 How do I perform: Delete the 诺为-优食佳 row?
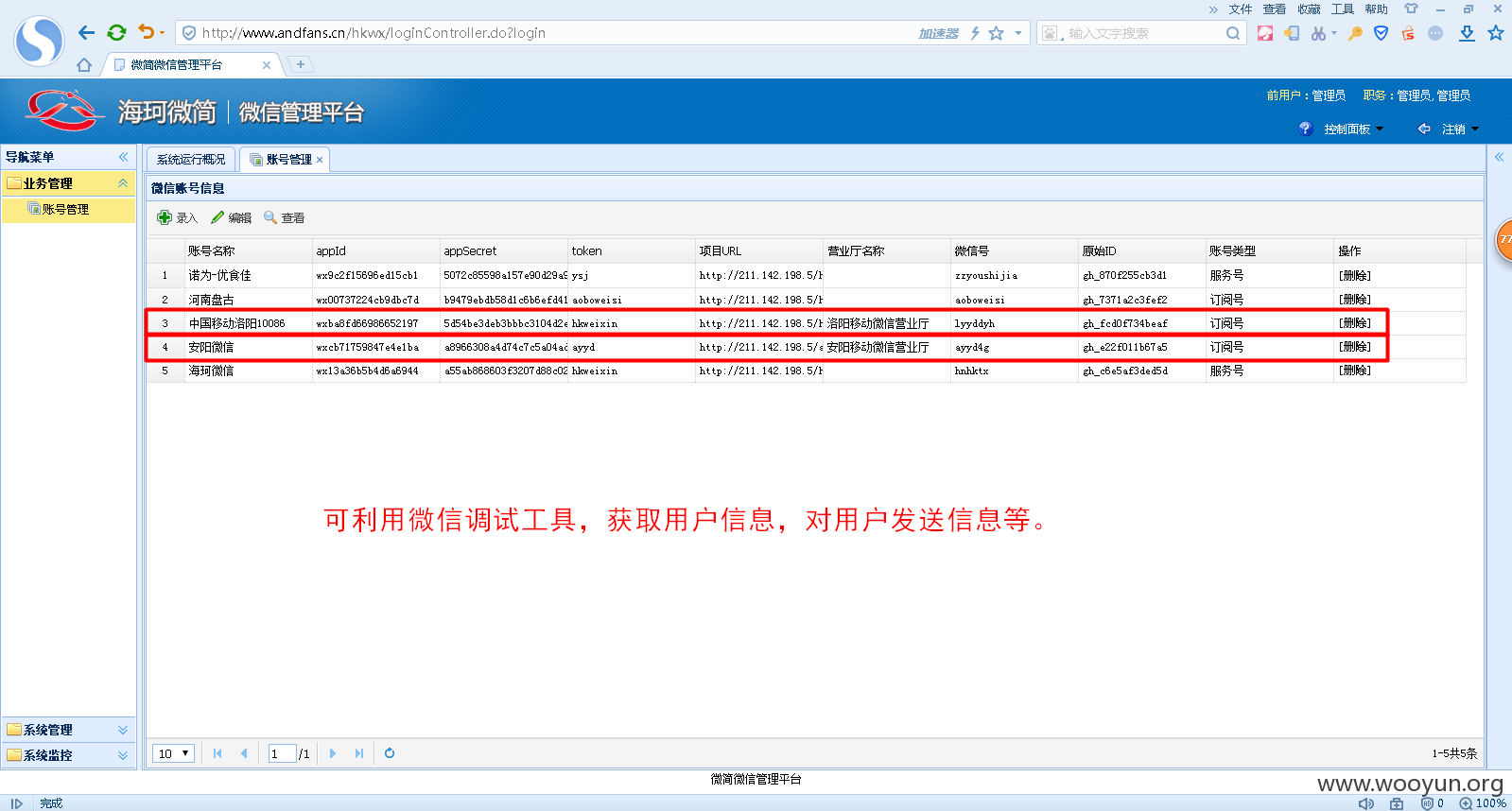click(1354, 276)
